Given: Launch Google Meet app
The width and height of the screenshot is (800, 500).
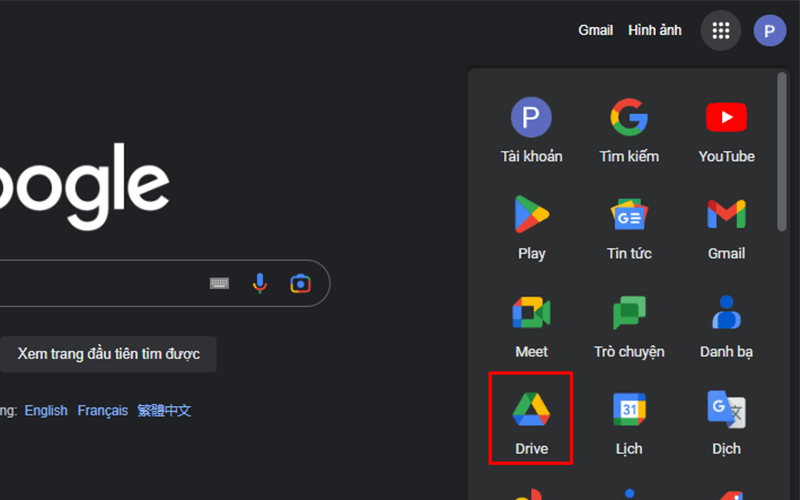Looking at the screenshot, I should pos(531,326).
